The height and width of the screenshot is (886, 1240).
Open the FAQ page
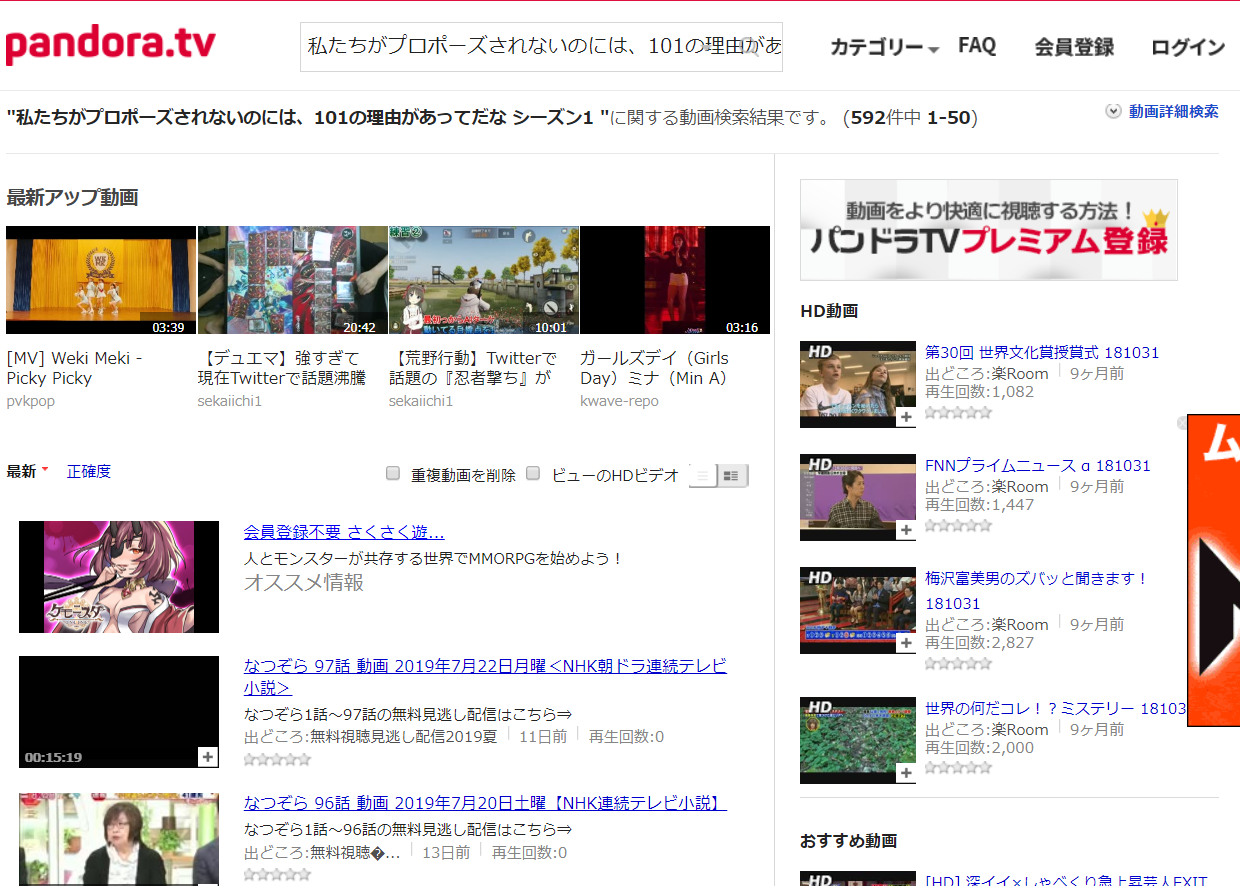(977, 46)
